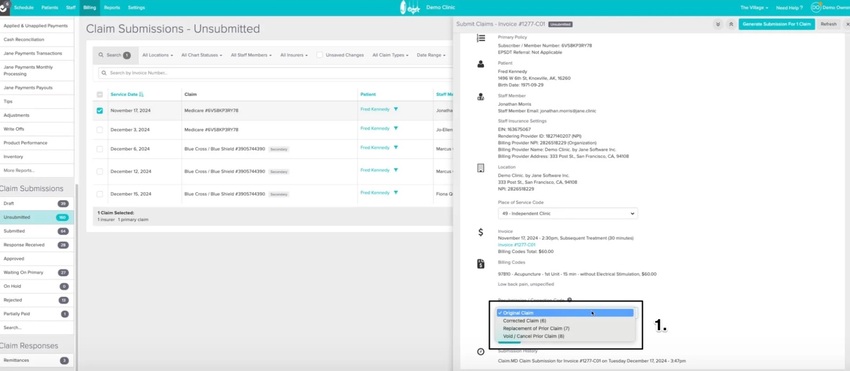Click filter triangle beside Fred Kennedy, December 12 row

point(396,170)
